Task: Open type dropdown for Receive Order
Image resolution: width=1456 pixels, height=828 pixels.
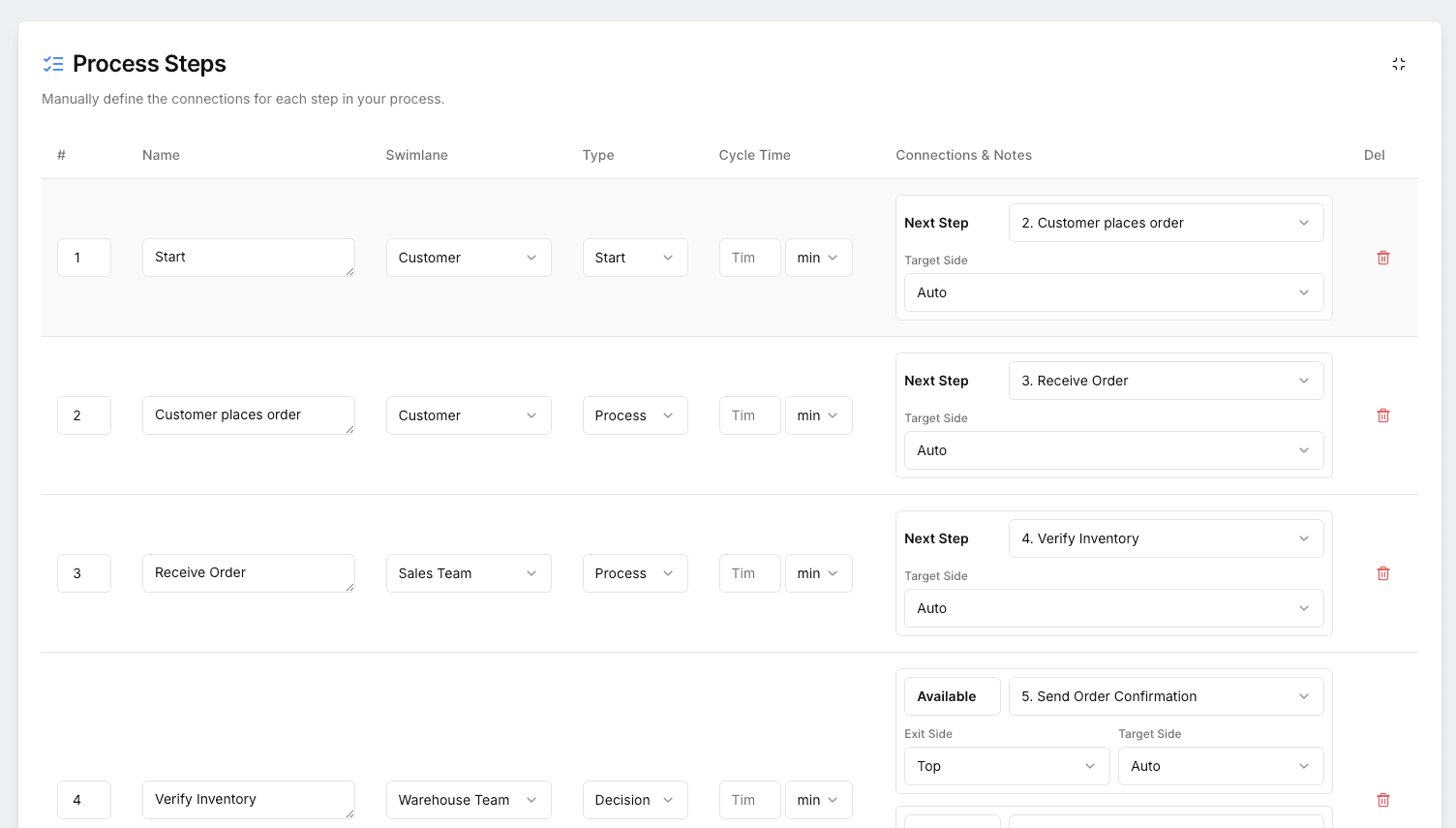Action: click(x=635, y=573)
